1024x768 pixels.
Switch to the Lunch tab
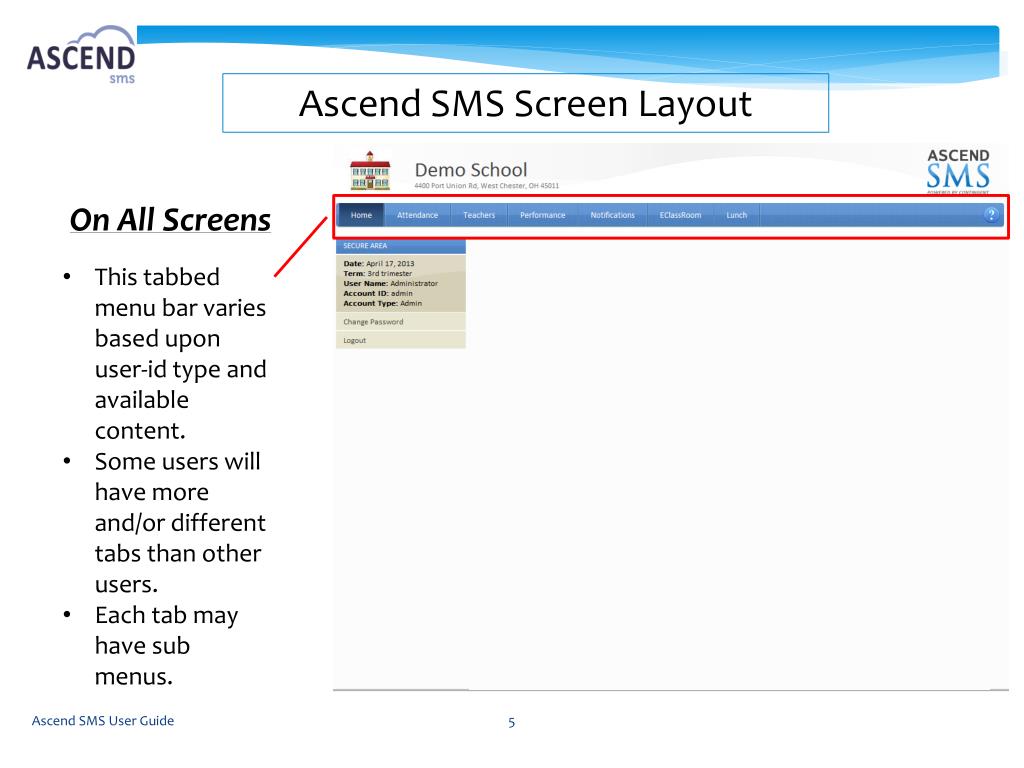[x=736, y=215]
